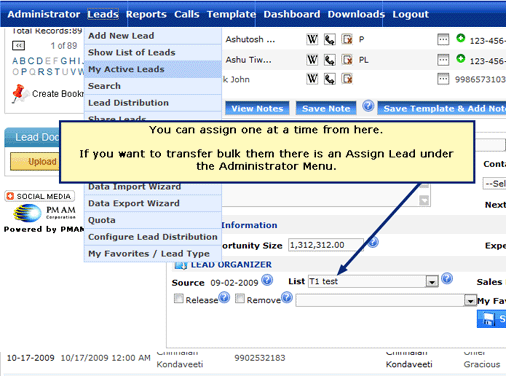506x376 pixels.
Task: Click the blue Save disk button
Action: tap(492, 319)
